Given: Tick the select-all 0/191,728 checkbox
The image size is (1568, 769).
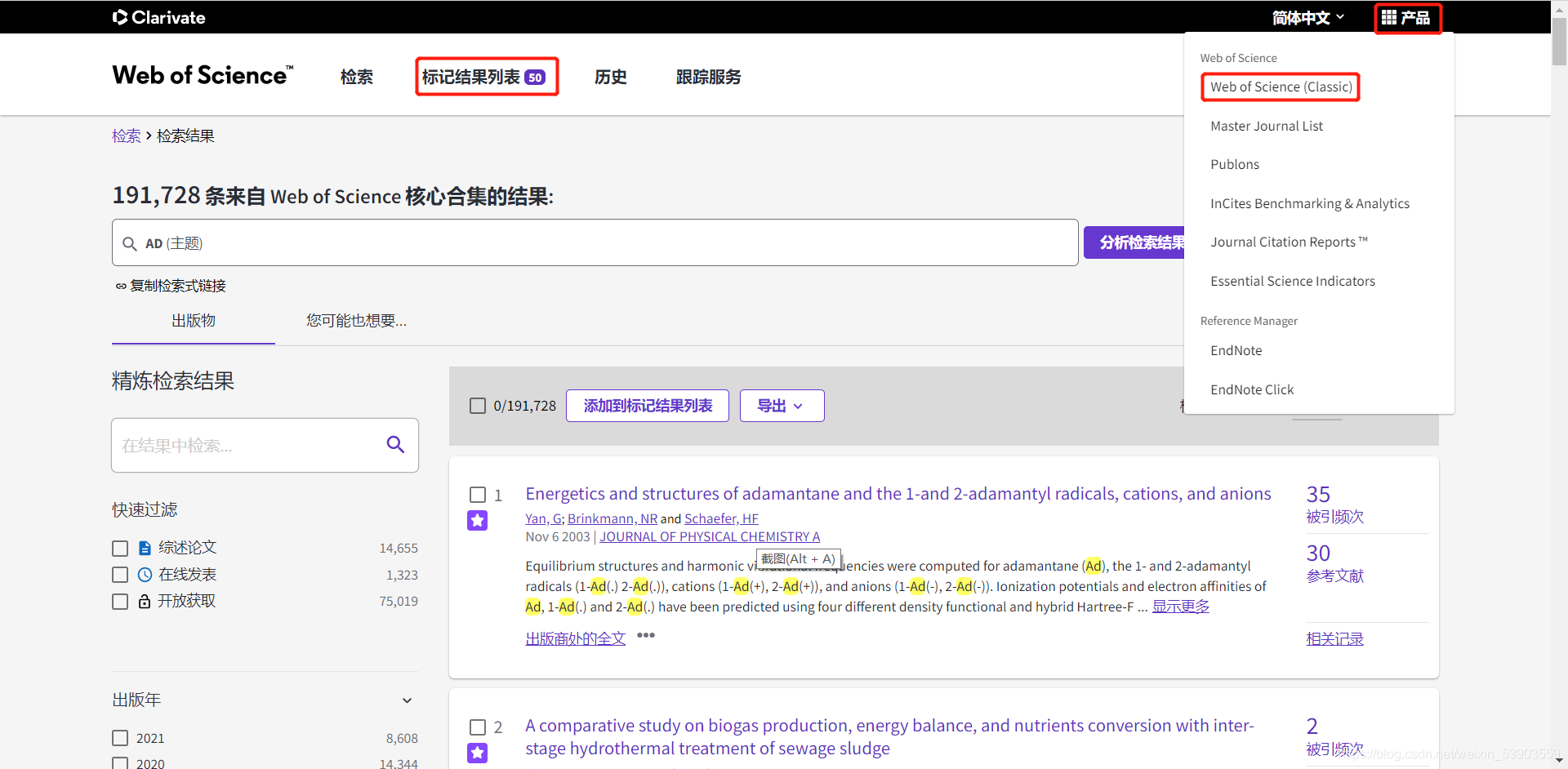Looking at the screenshot, I should pyautogui.click(x=478, y=406).
